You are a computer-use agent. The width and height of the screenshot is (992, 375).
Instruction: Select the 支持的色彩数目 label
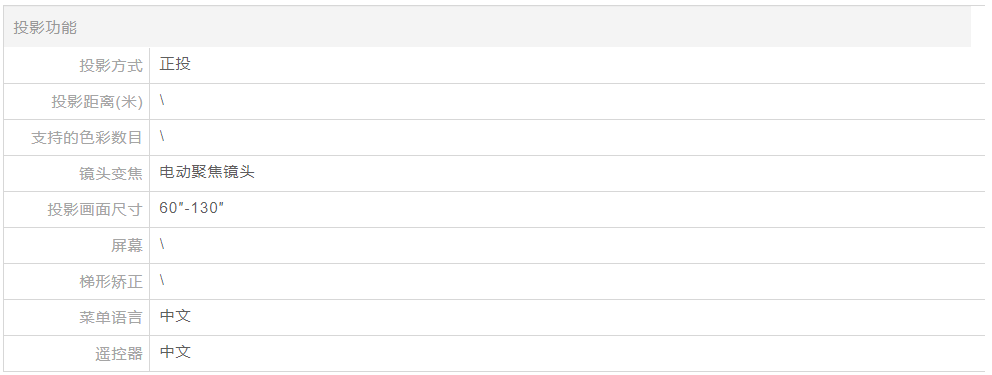(x=87, y=137)
